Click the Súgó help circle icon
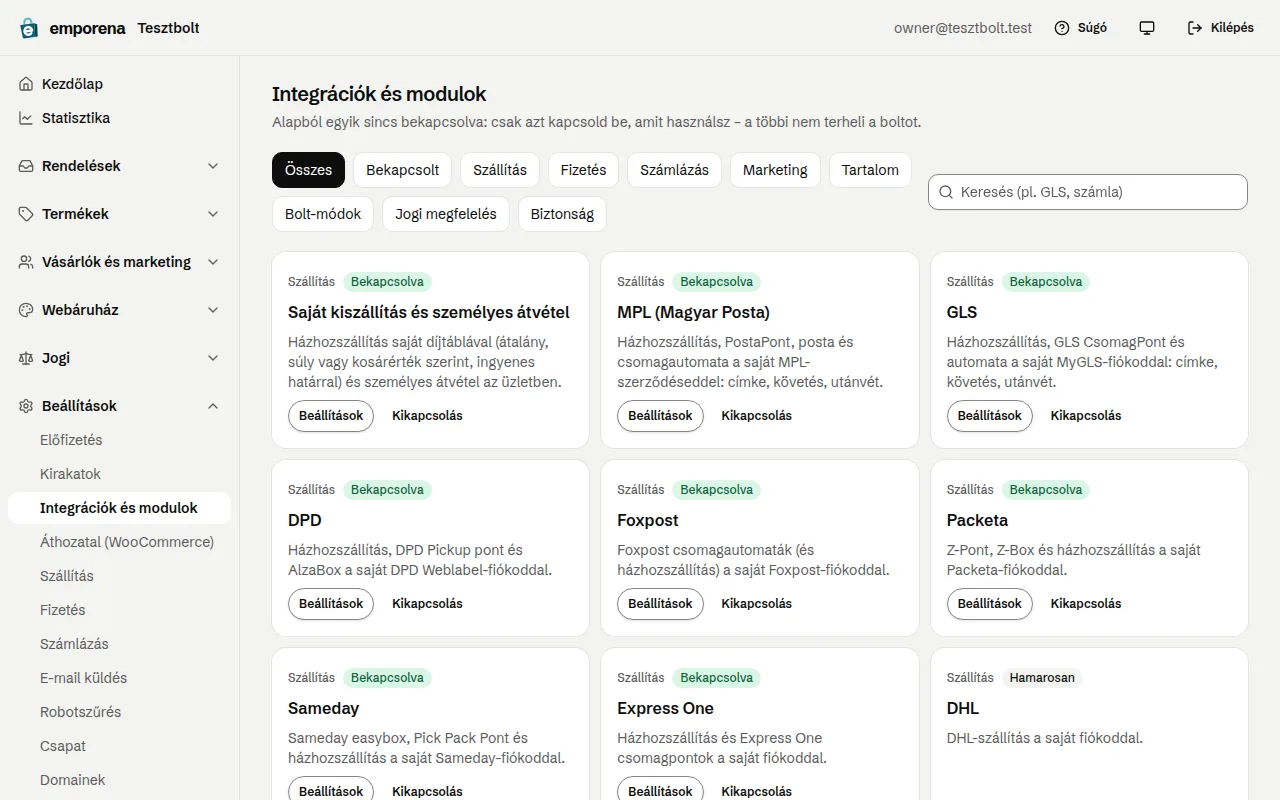1280x800 pixels. pyautogui.click(x=1062, y=28)
